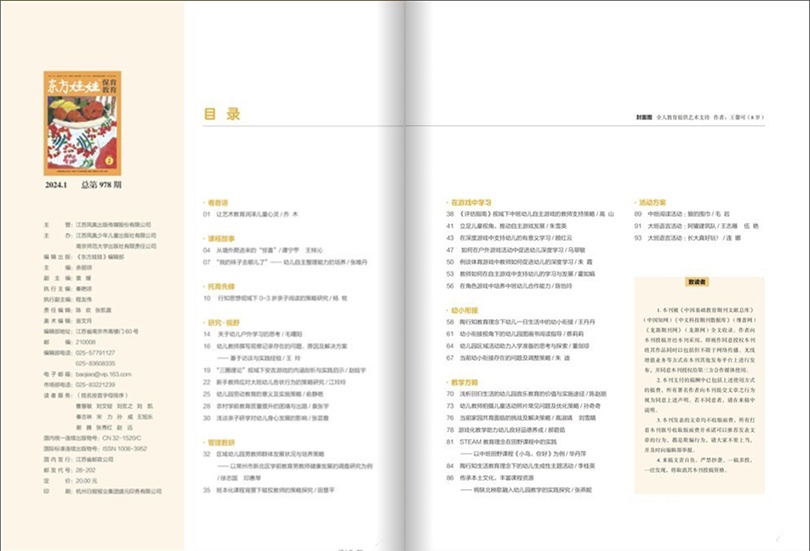Click the serial number CN 32-1520/C

[121, 438]
